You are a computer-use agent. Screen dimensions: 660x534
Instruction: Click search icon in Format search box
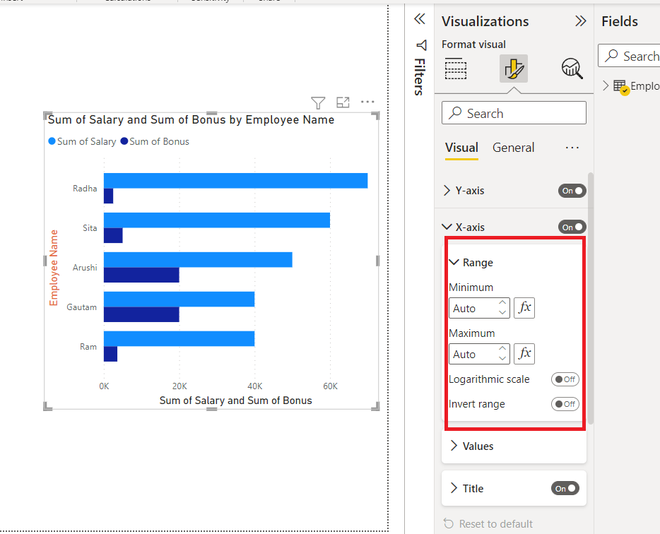pyautogui.click(x=455, y=113)
